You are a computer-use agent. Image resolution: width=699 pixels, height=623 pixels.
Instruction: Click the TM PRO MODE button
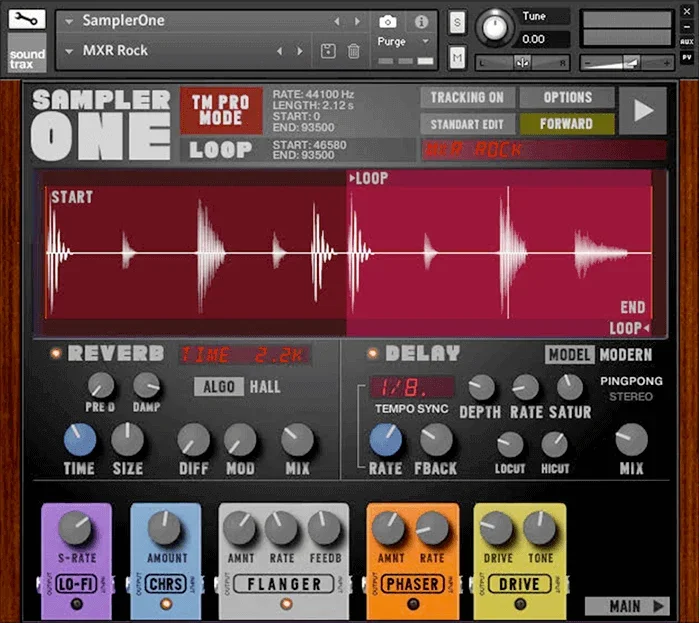(221, 111)
